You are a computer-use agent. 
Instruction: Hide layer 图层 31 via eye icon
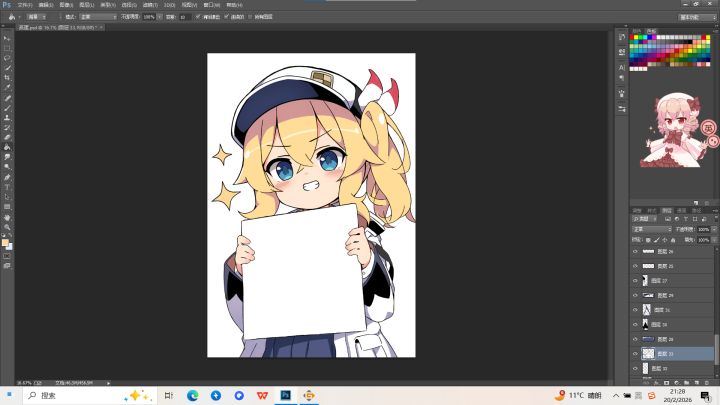click(636, 310)
